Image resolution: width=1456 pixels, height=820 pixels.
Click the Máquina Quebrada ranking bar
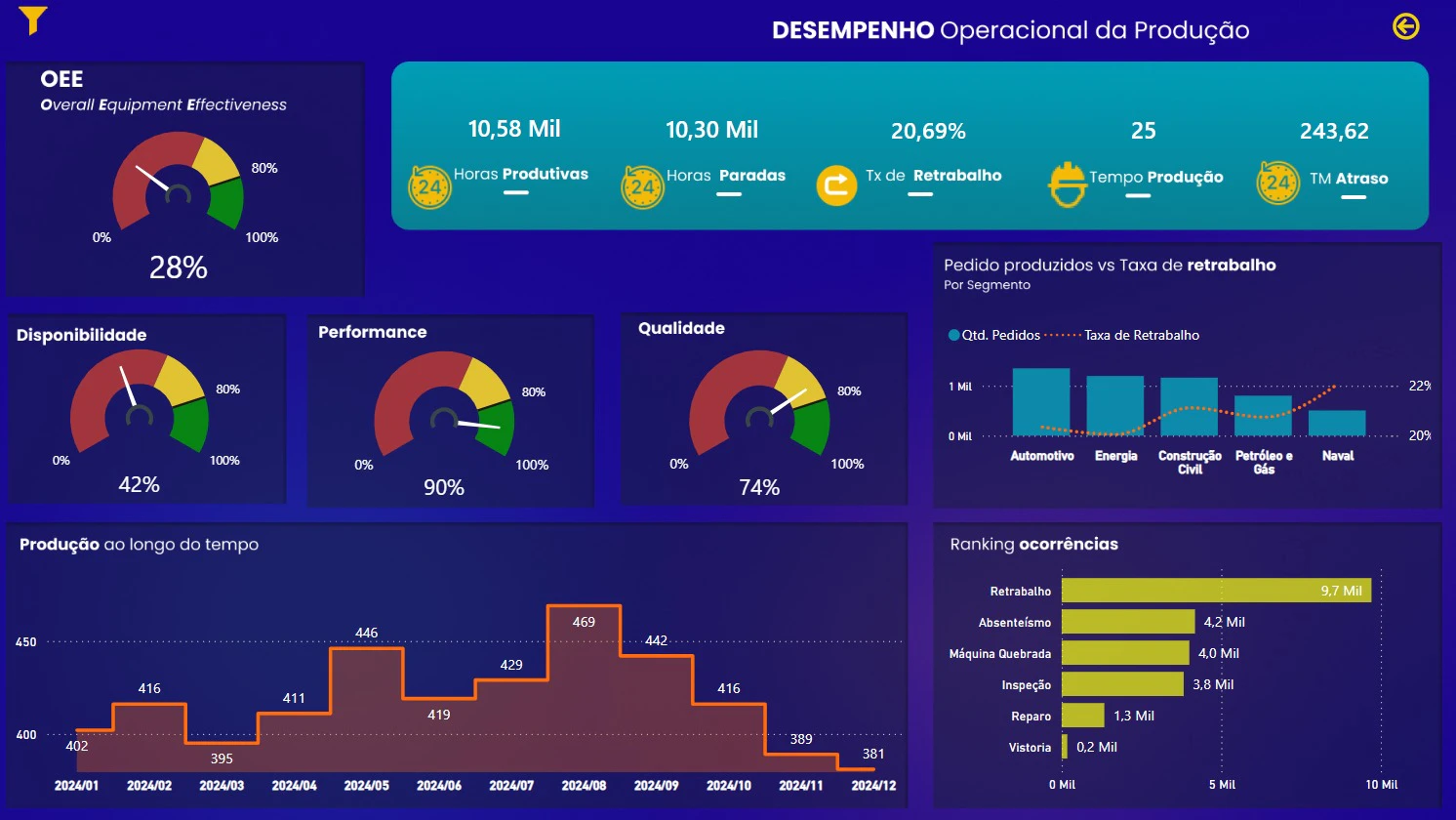tap(1125, 653)
